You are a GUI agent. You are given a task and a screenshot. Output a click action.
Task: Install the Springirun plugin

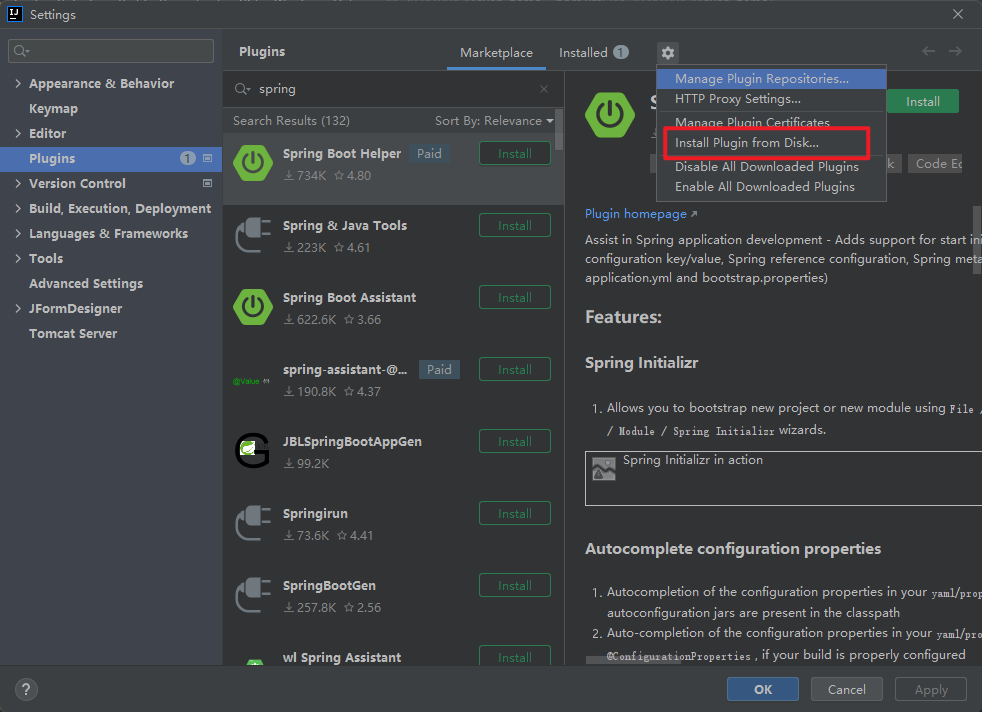515,513
